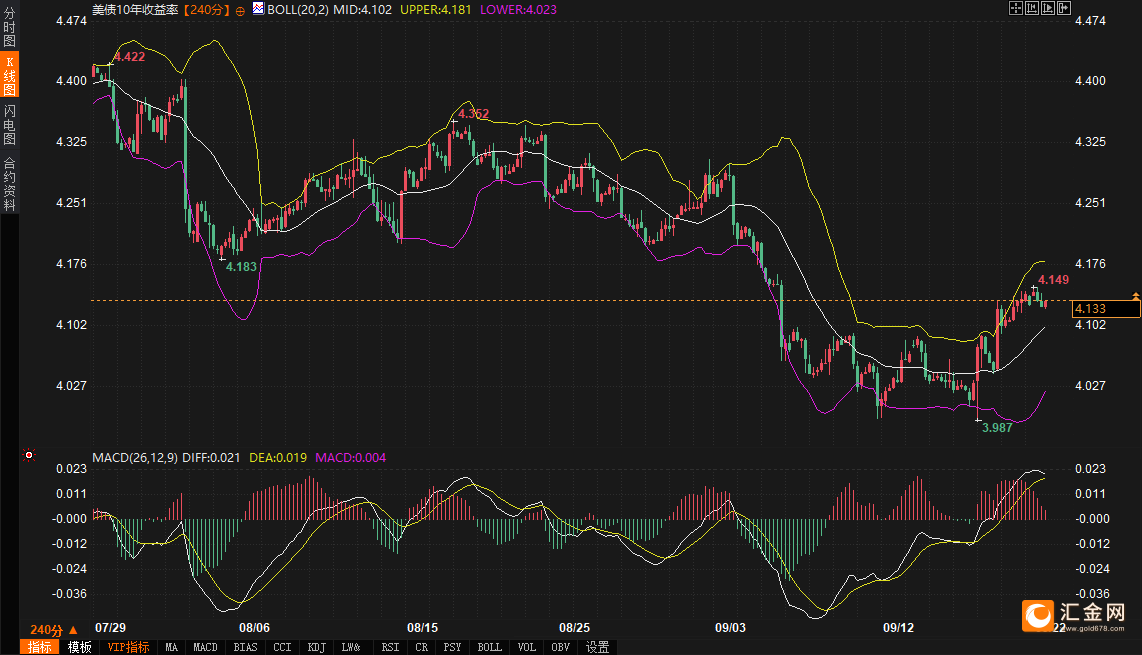
Task: Apply the KDJ indicator
Action: [x=317, y=647]
